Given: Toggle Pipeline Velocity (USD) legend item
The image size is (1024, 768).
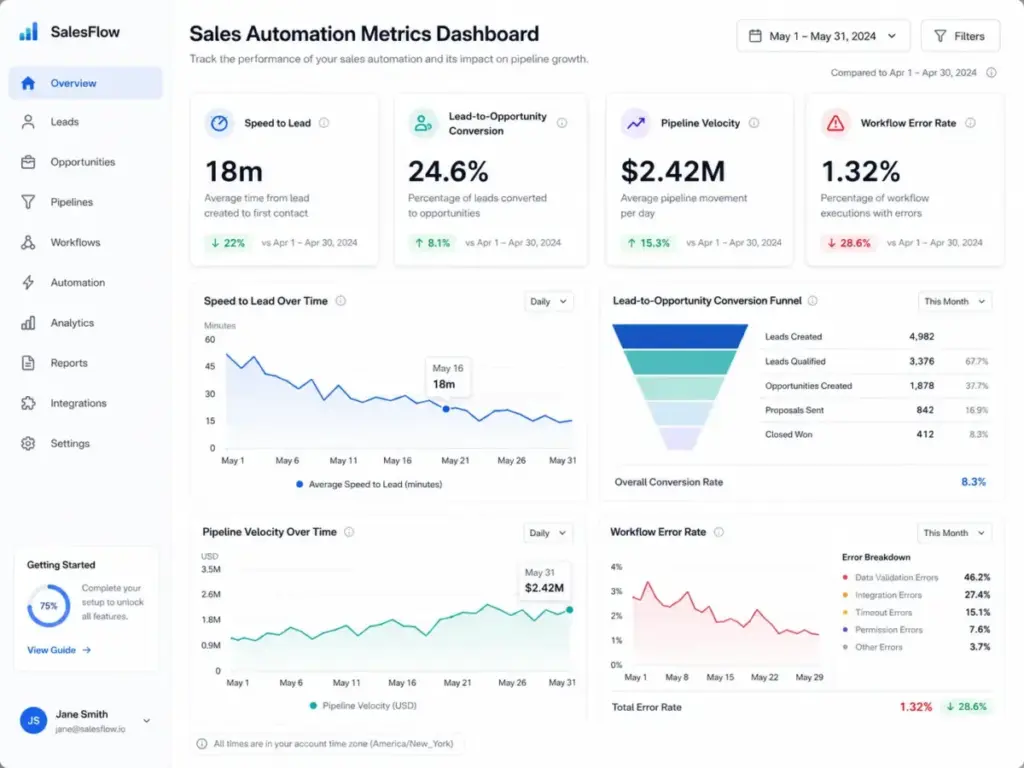Looking at the screenshot, I should pos(363,705).
